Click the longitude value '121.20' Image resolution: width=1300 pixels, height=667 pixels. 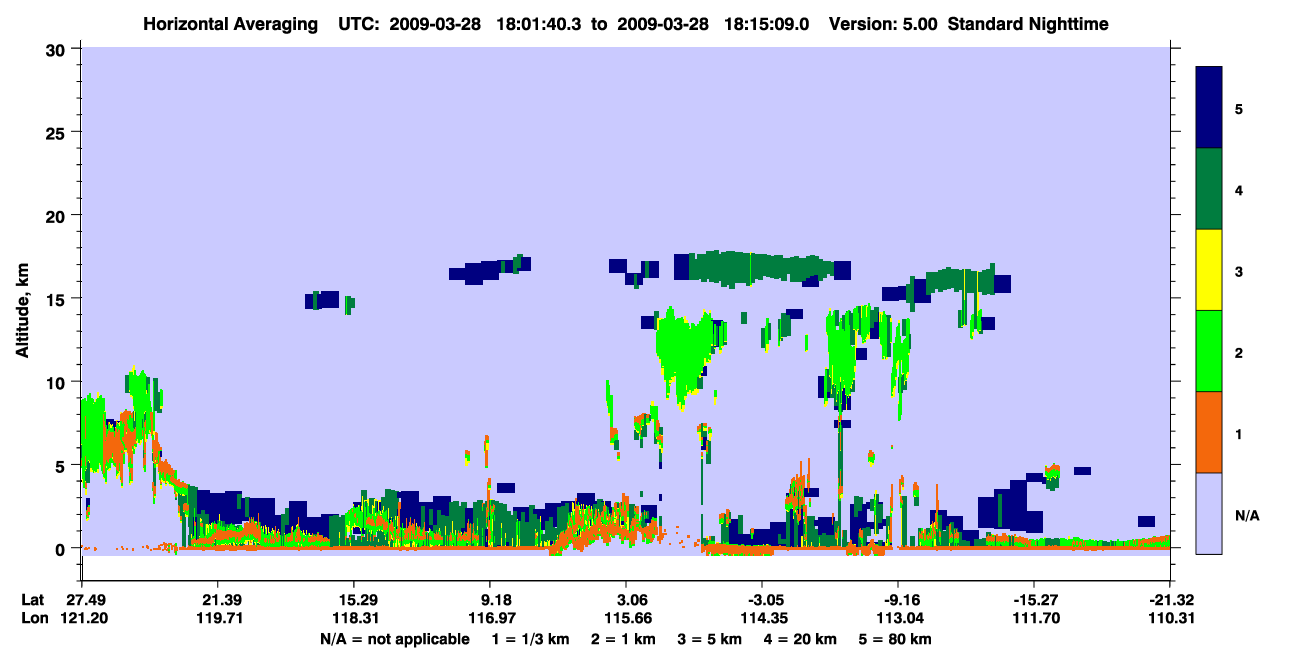coord(82,618)
